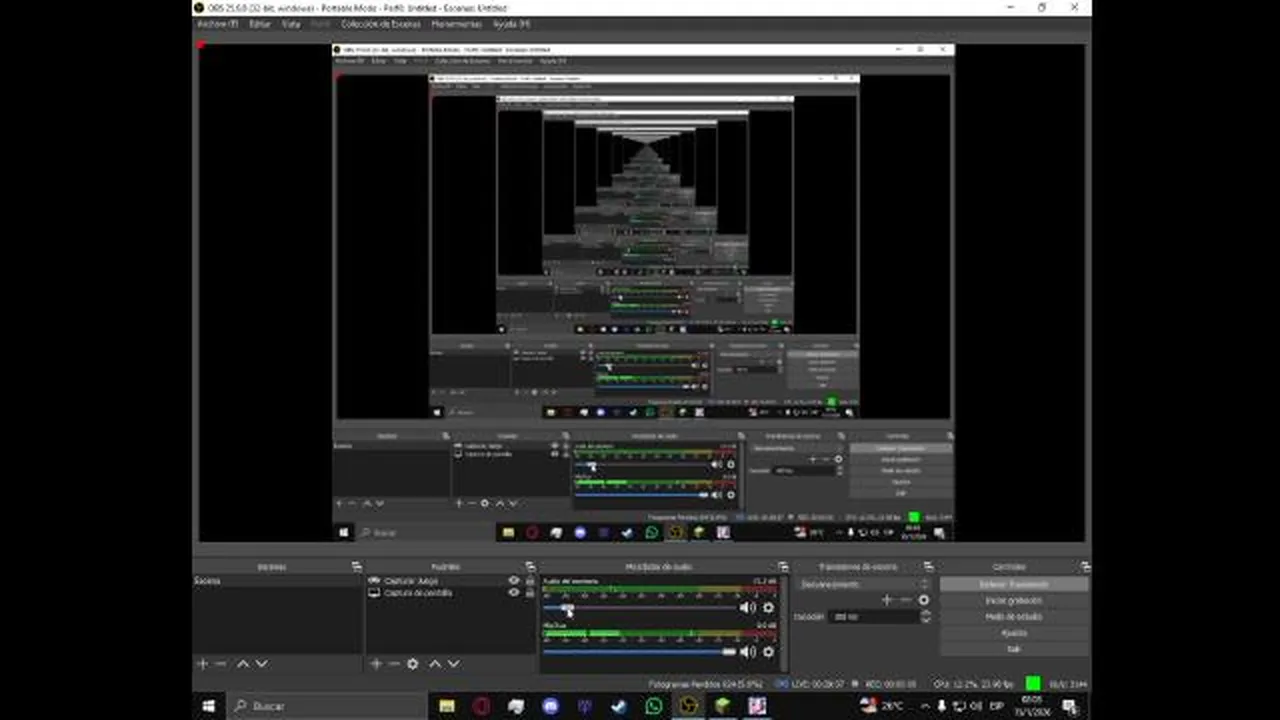The image size is (1280, 720).
Task: Enable Modo de estudio
Action: point(1013,616)
